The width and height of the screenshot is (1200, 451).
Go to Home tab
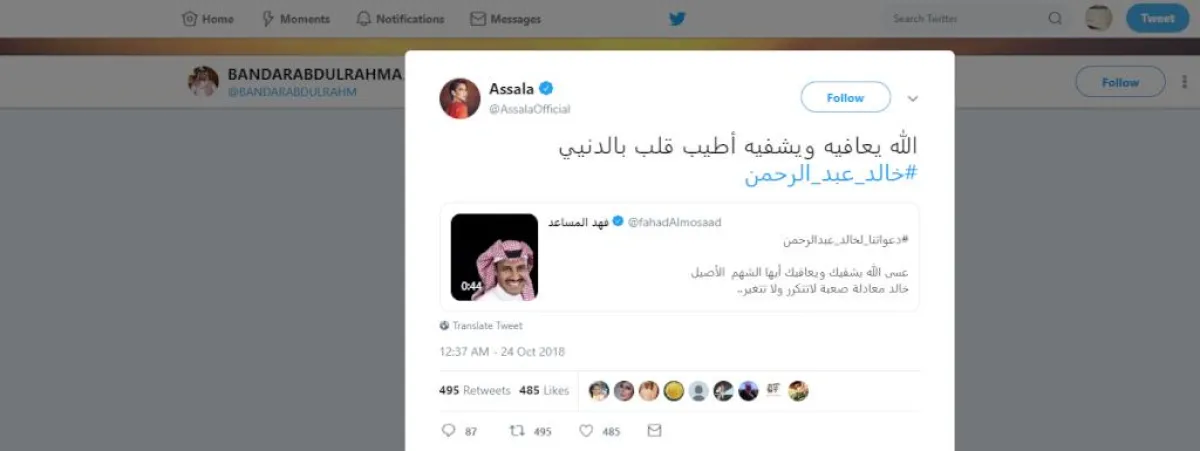pos(208,19)
